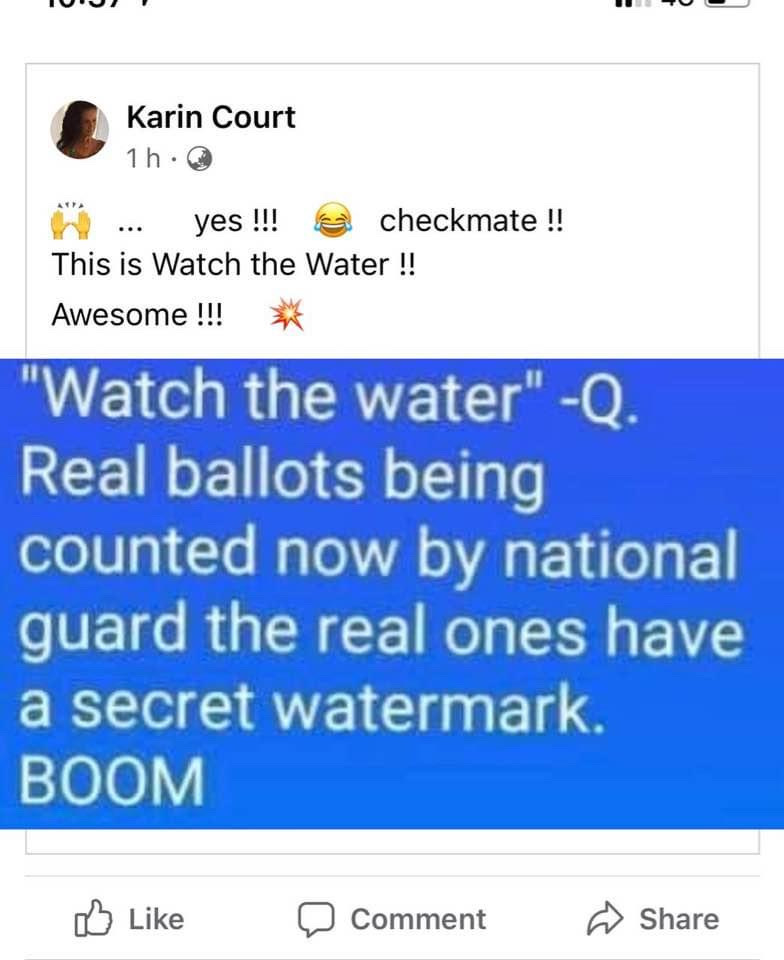The width and height of the screenshot is (784, 960).
Task: Click the red explosion emoji
Action: [288, 315]
